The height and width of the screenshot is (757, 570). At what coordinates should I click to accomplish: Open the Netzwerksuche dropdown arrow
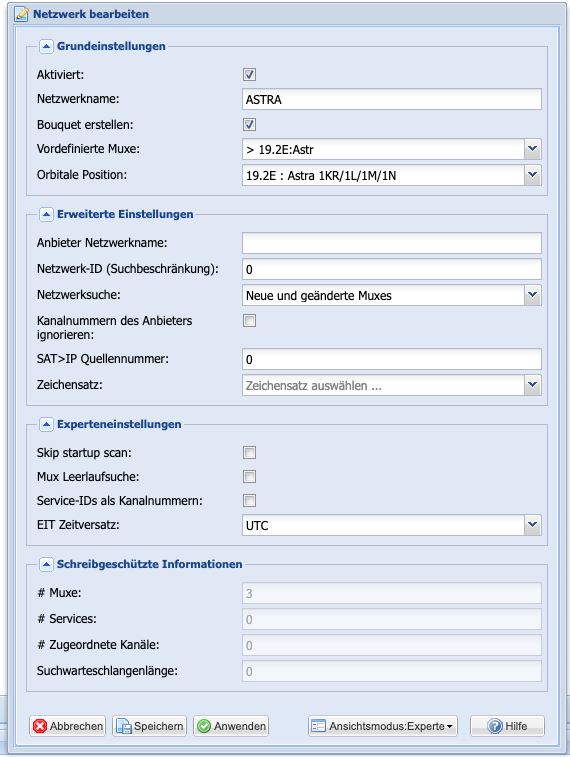pyautogui.click(x=533, y=295)
